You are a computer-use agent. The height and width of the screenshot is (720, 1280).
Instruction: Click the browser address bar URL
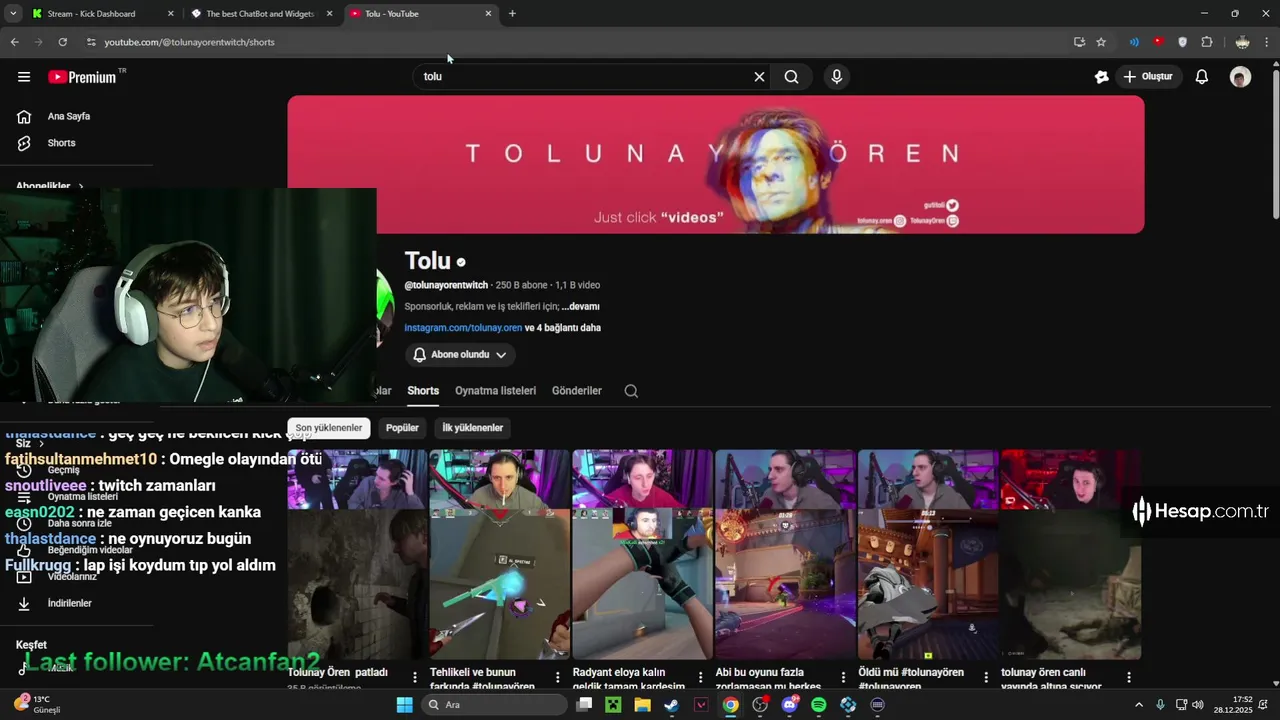pyautogui.click(x=189, y=42)
